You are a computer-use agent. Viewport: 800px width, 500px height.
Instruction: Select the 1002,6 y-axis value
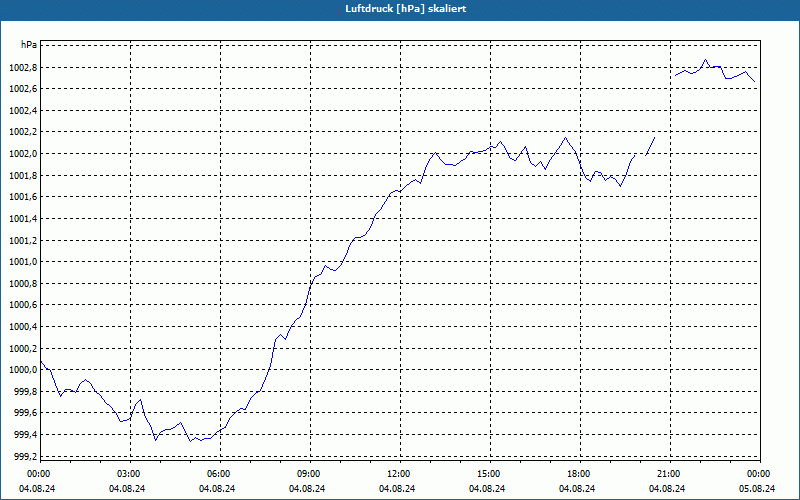23,89
